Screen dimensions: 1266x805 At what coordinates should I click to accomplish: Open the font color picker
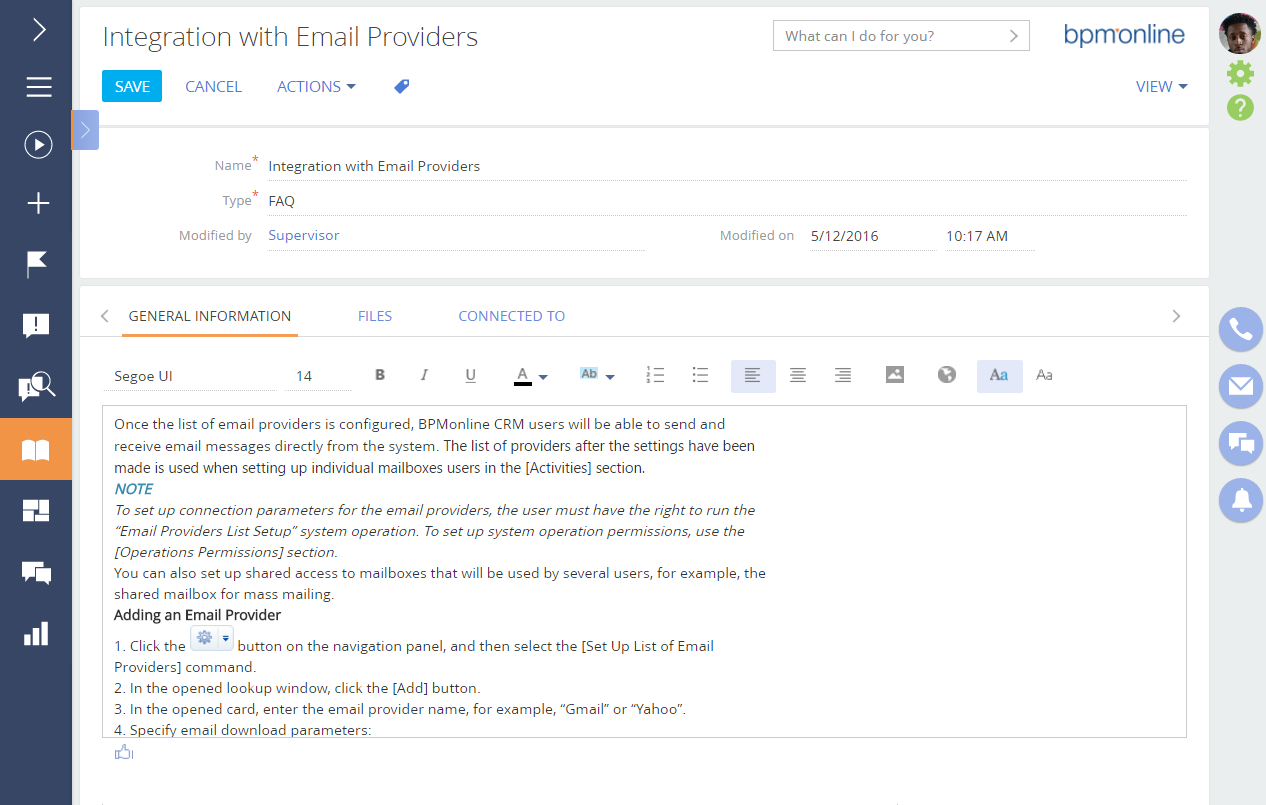(x=530, y=376)
